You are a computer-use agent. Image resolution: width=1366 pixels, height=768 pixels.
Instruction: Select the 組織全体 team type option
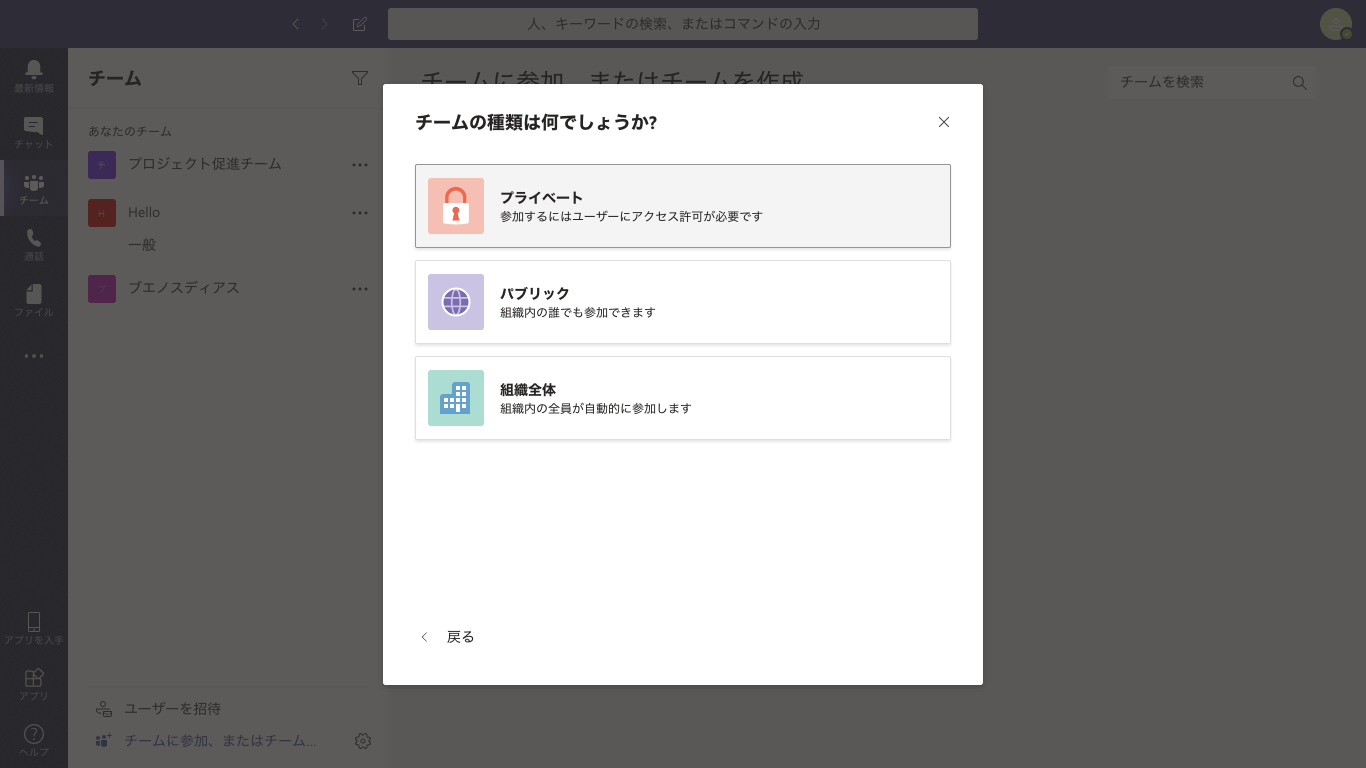tap(682, 398)
